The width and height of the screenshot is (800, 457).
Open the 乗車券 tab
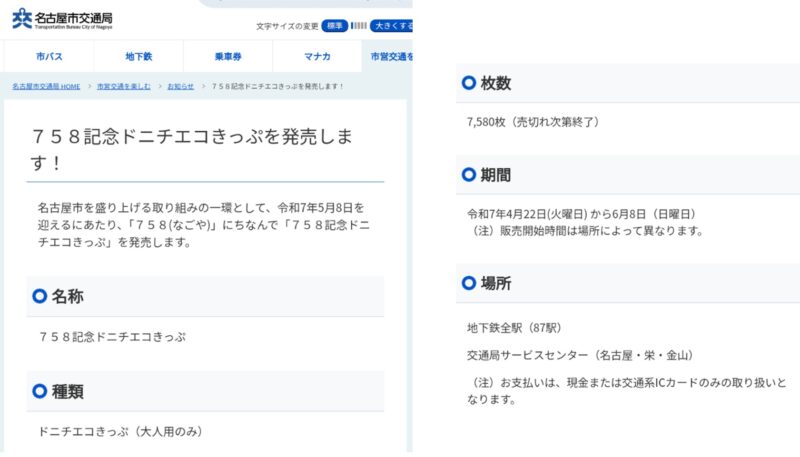[228, 56]
